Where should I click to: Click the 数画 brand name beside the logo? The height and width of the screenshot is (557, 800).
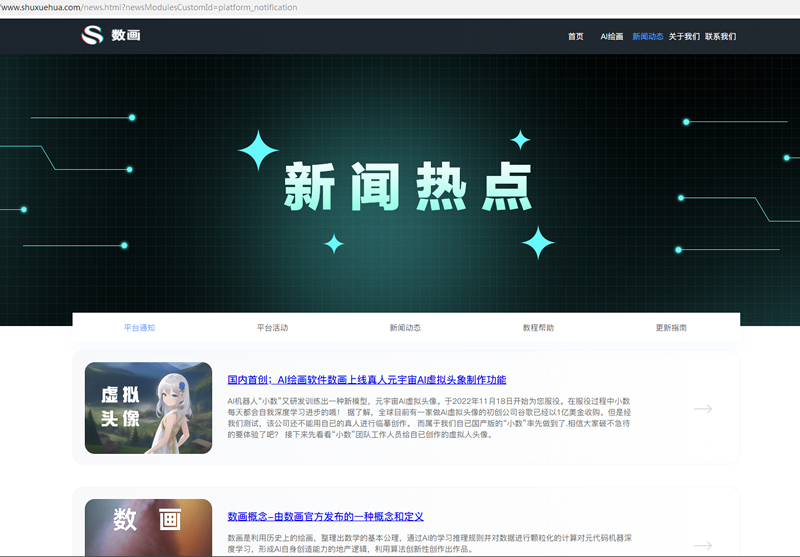(126, 36)
